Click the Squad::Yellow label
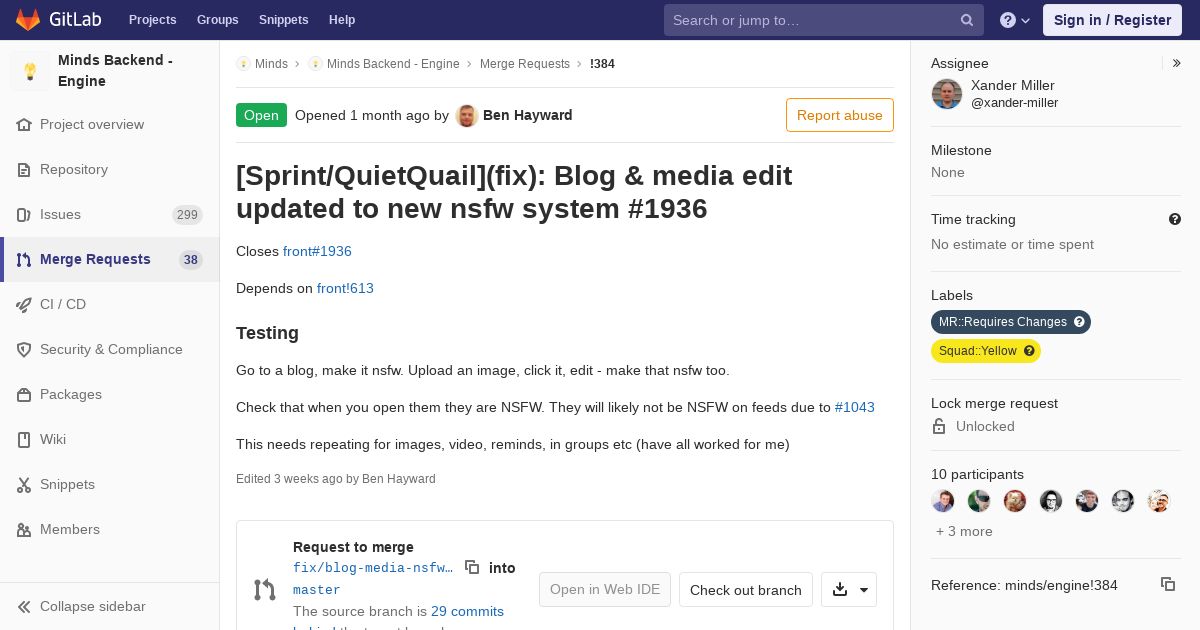 coord(986,351)
